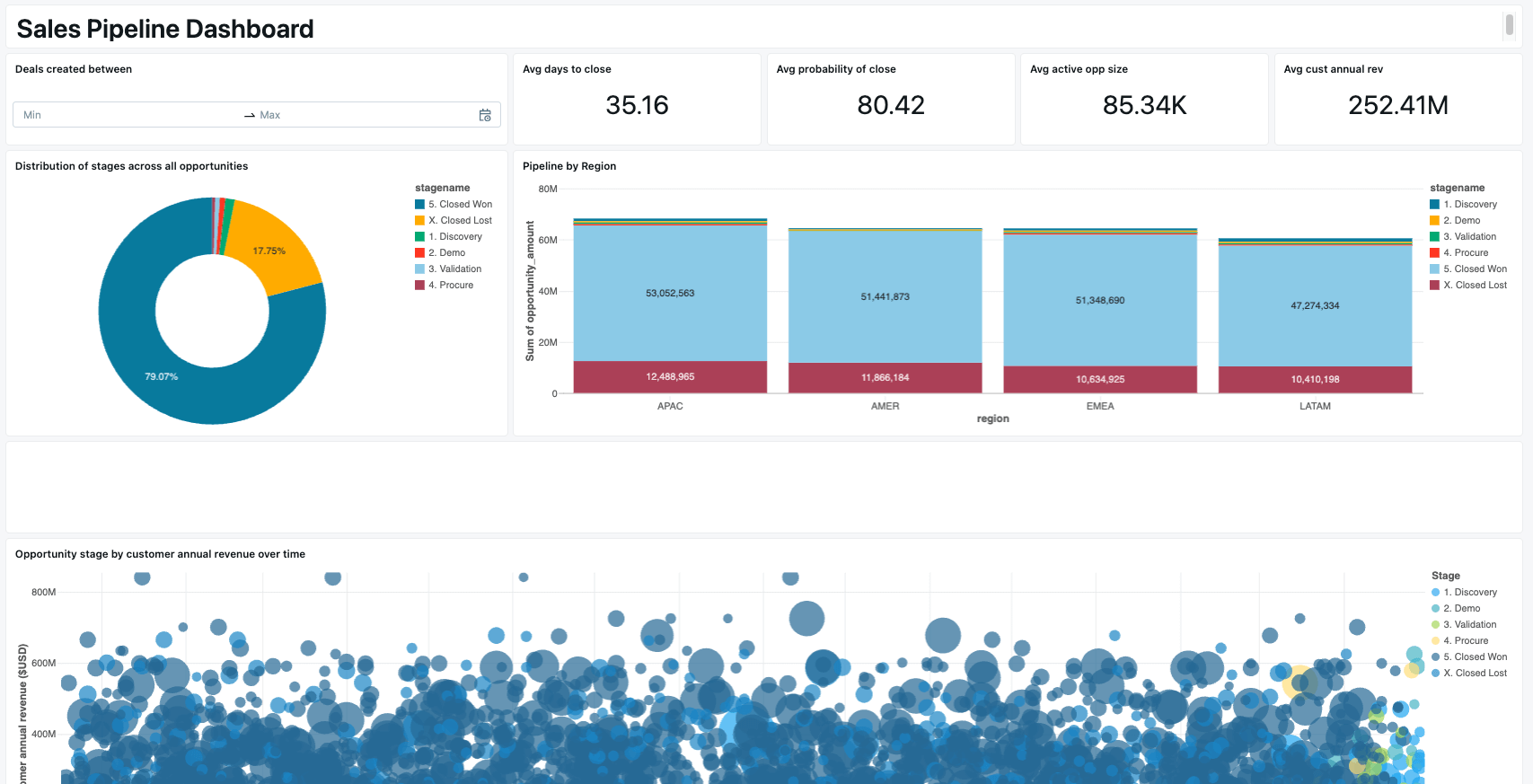Viewport: 1533px width, 784px height.
Task: Click the 3. Validation dot in Stage legend
Action: pyautogui.click(x=1435, y=625)
